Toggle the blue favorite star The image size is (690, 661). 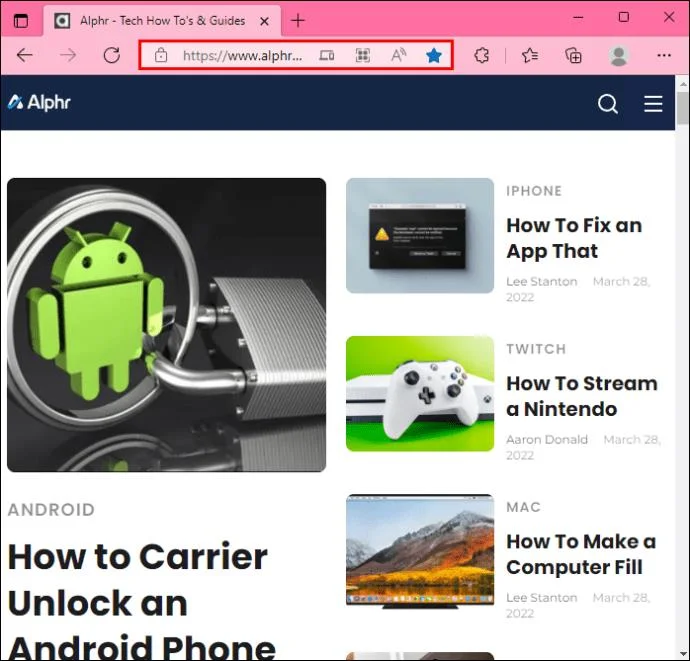[x=434, y=55]
